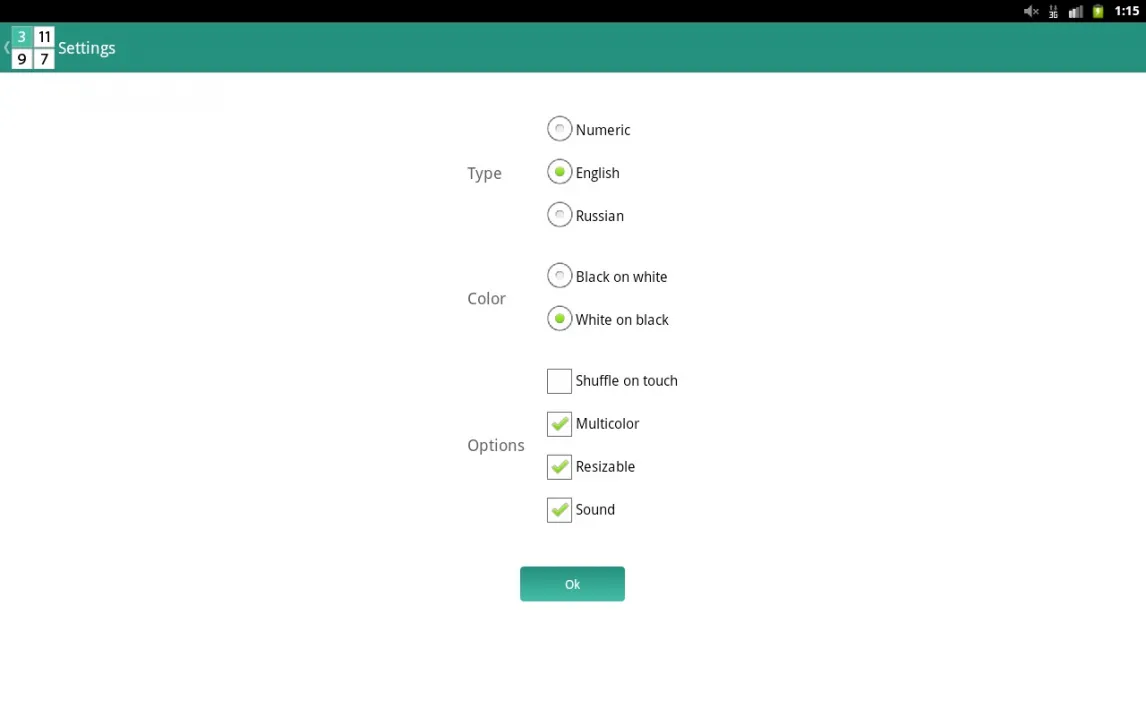The image size is (1146, 716).
Task: Turn off the Sound checkbox
Action: 559,510
